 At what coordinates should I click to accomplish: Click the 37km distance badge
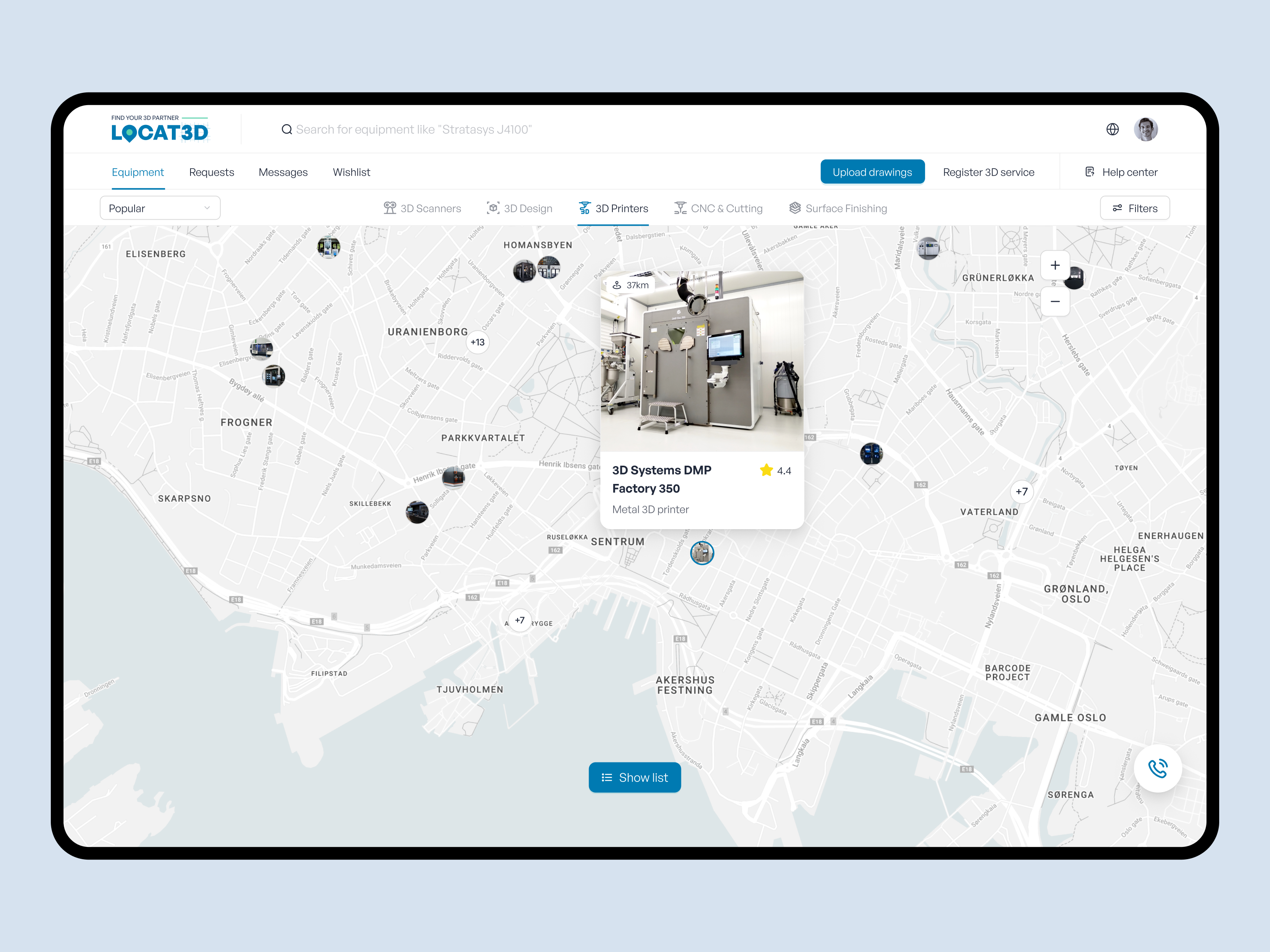[630, 285]
